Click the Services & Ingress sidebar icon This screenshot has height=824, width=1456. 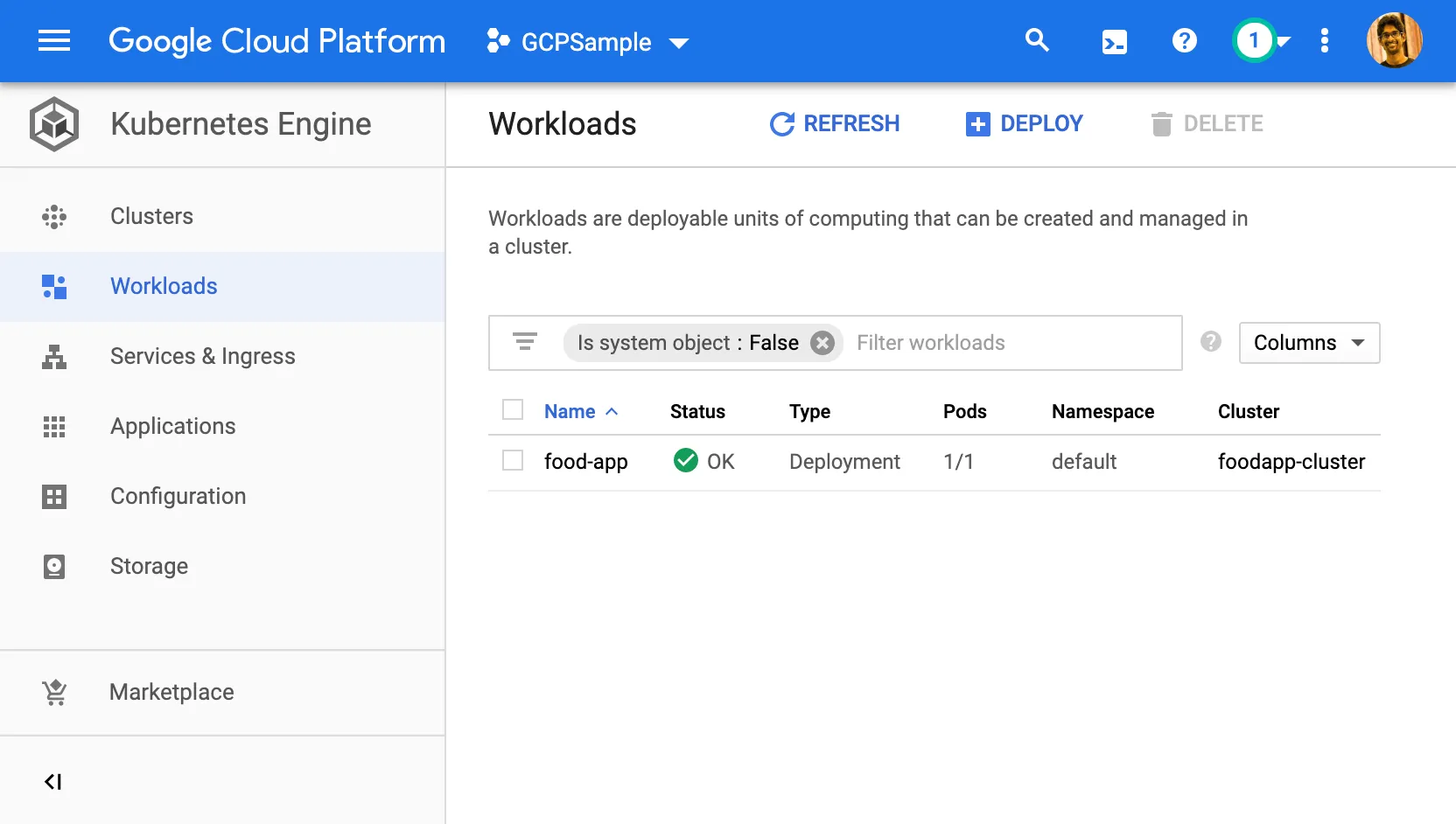[54, 357]
